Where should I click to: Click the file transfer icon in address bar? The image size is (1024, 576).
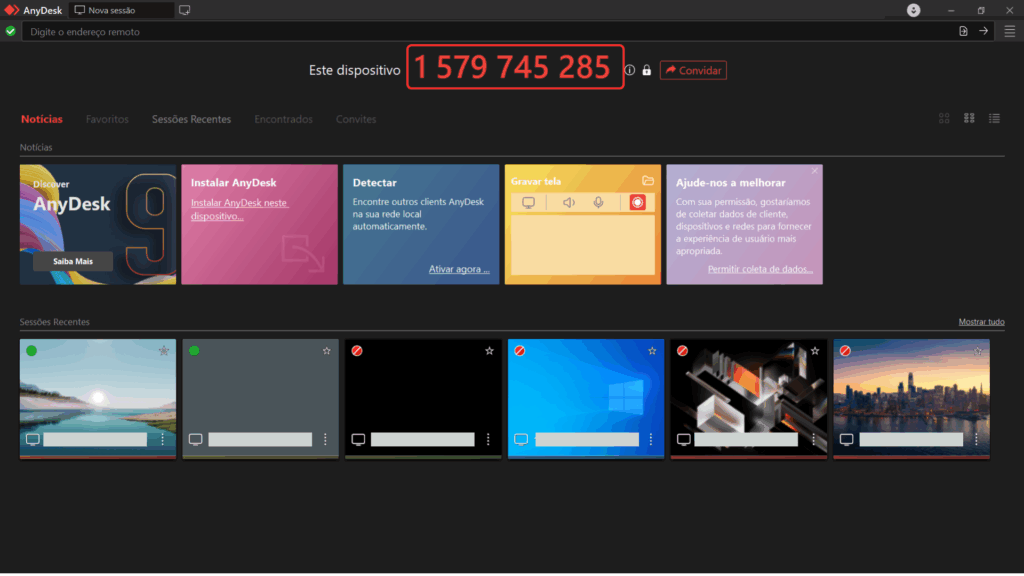963,31
